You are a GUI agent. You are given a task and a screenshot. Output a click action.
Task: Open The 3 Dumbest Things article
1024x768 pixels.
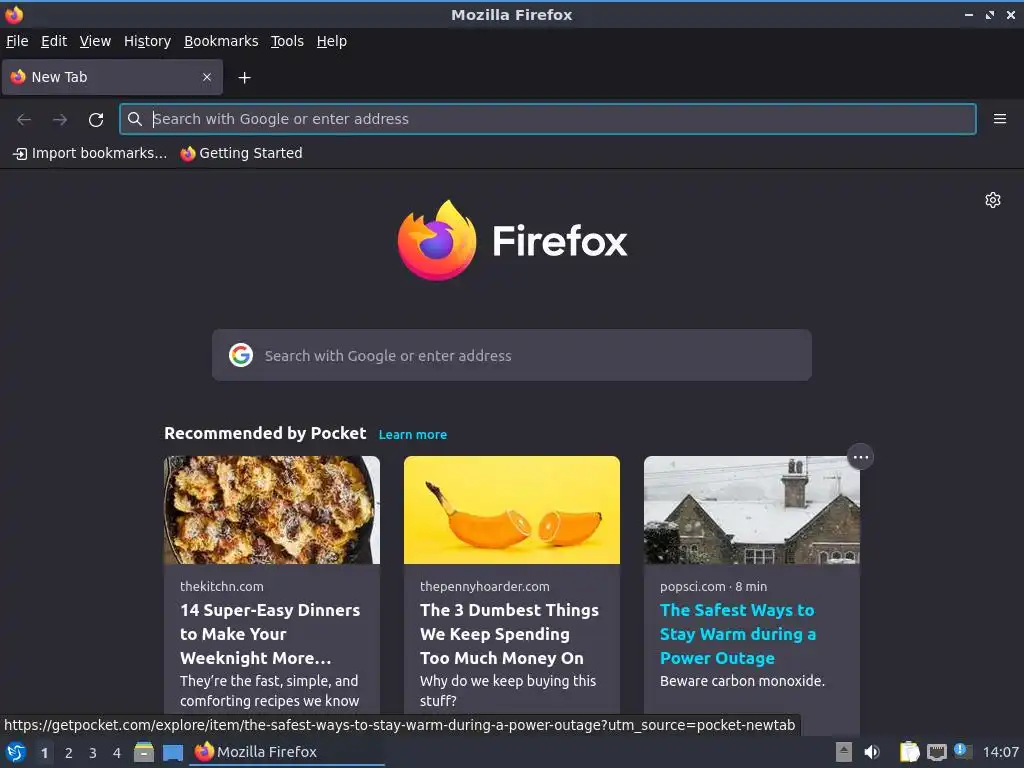coord(509,633)
